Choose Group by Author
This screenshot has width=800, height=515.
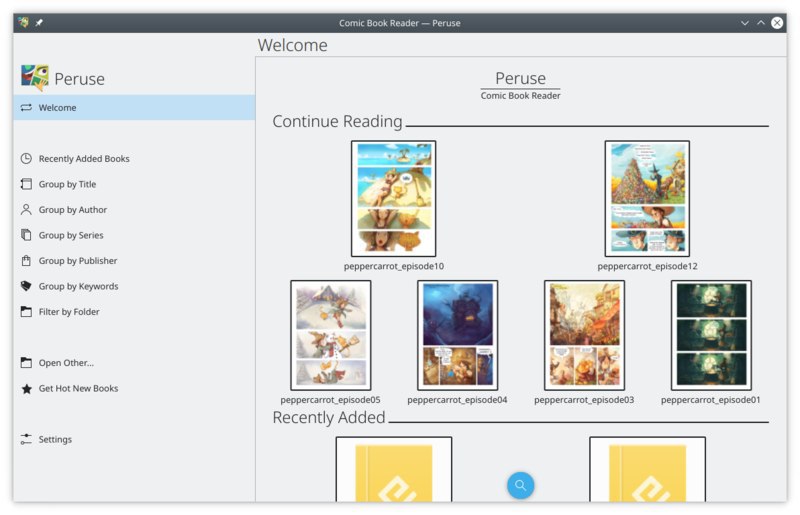[134, 210]
